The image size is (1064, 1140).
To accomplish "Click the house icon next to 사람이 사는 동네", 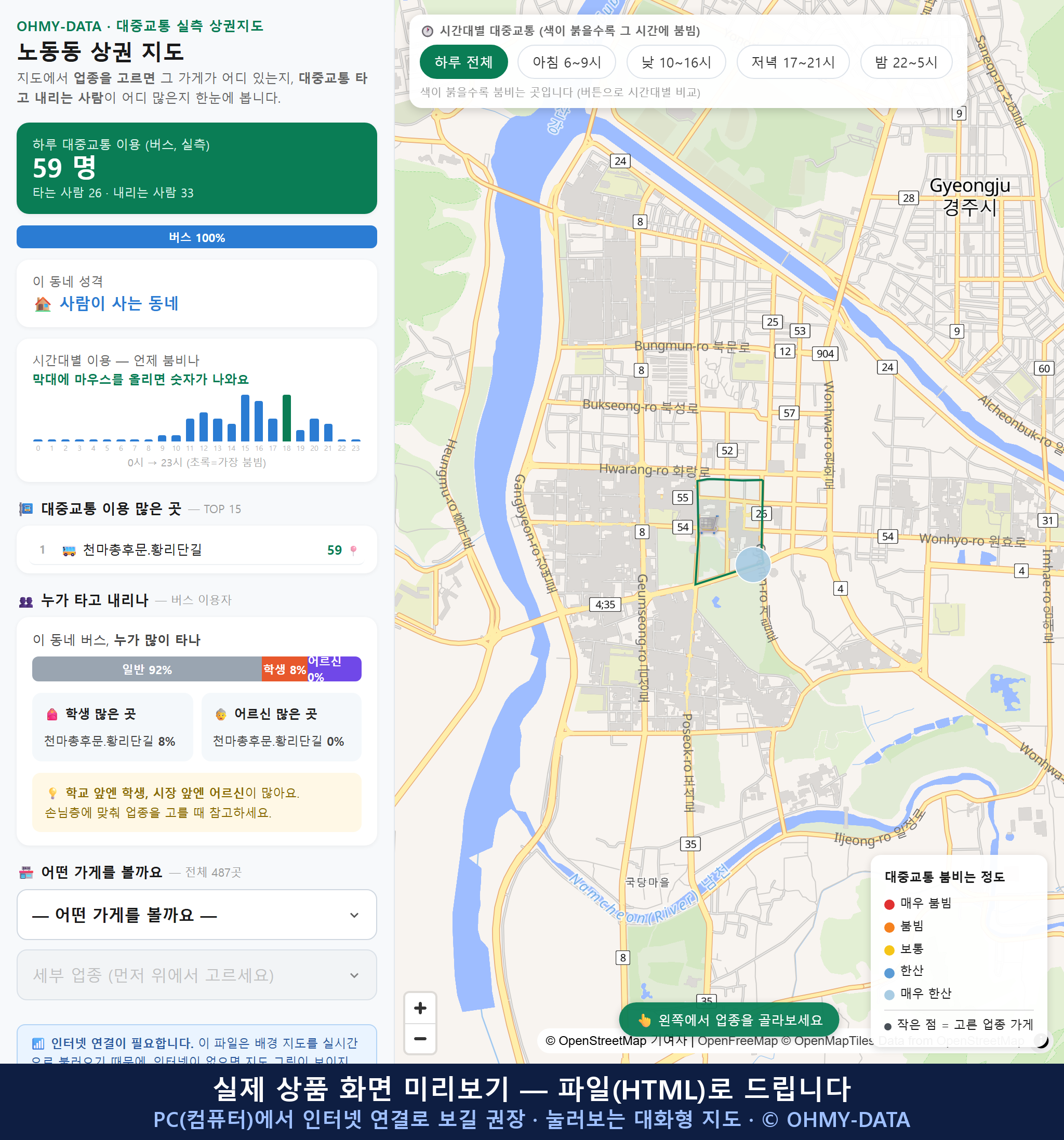I will point(43,303).
